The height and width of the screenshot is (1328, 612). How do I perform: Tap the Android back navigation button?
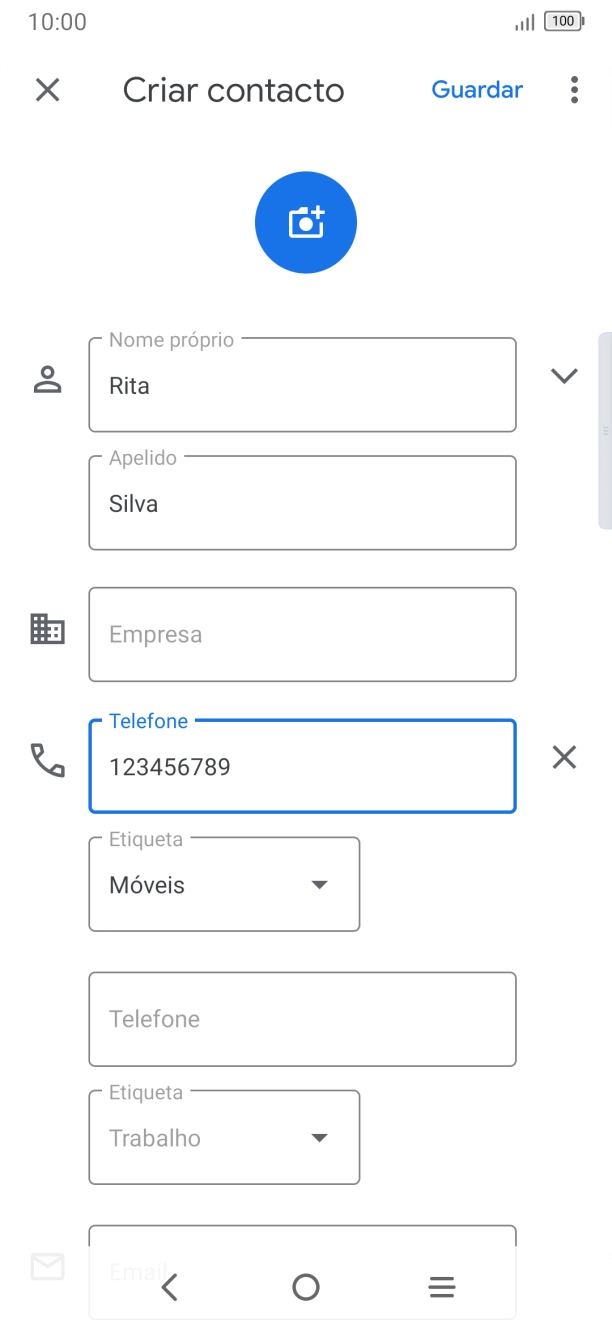(169, 1287)
